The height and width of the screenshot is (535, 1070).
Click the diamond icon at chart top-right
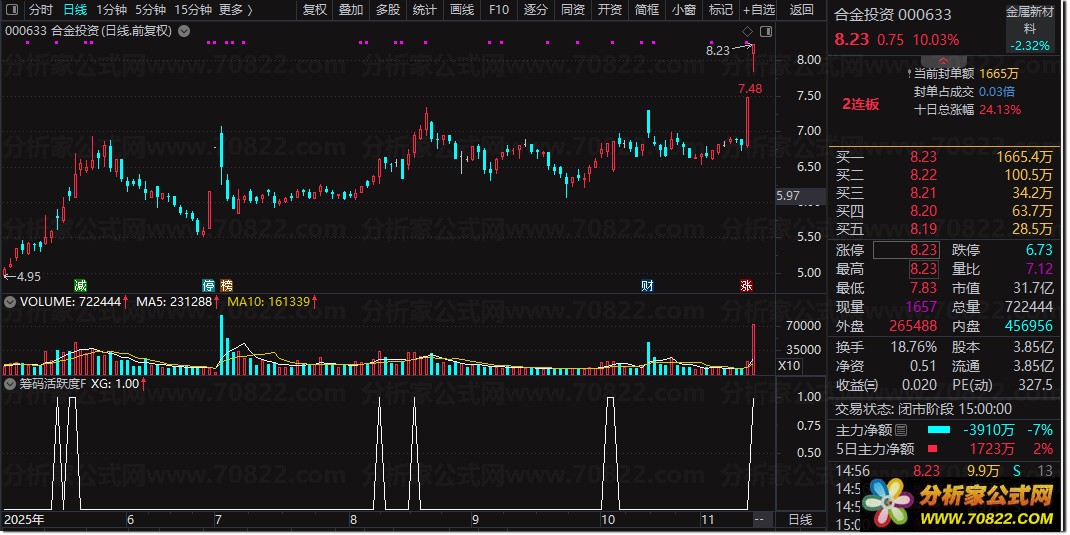(746, 33)
